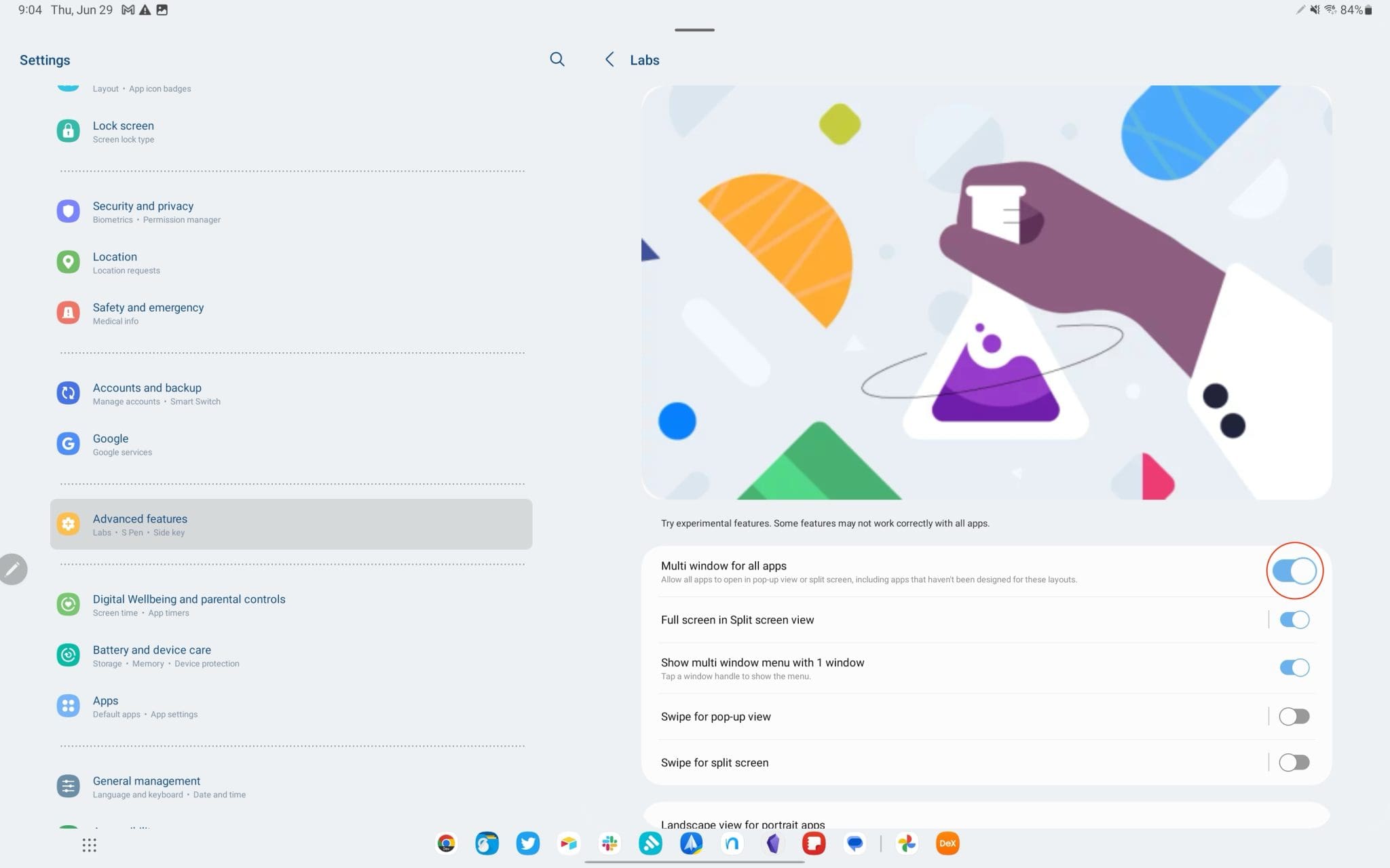The height and width of the screenshot is (868, 1390).
Task: Open General management
Action: (x=291, y=787)
